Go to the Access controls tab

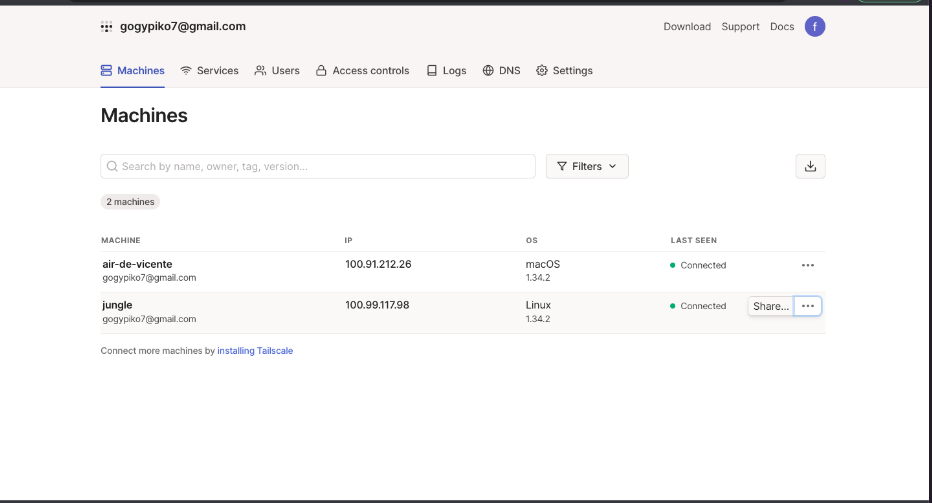point(362,71)
